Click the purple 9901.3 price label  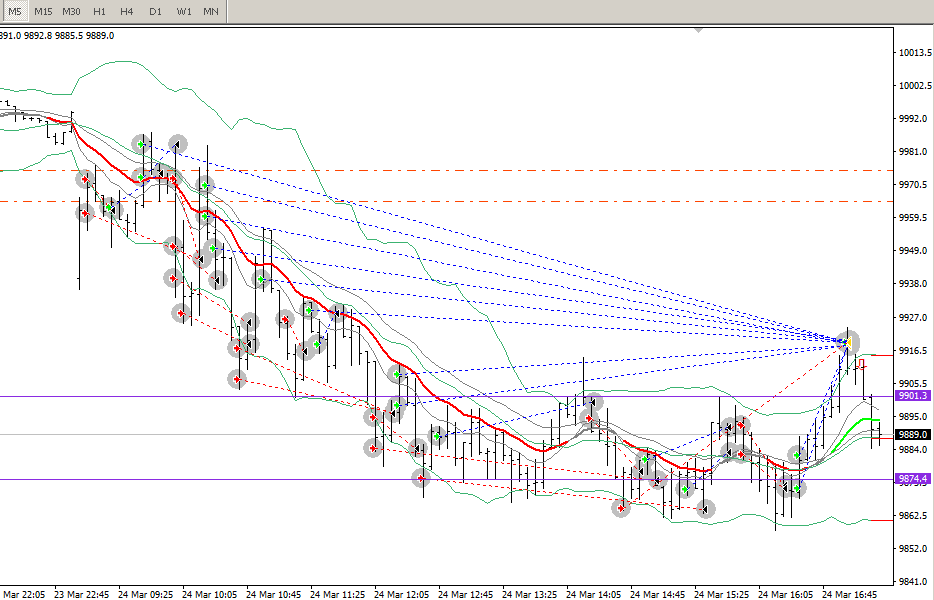pos(912,396)
